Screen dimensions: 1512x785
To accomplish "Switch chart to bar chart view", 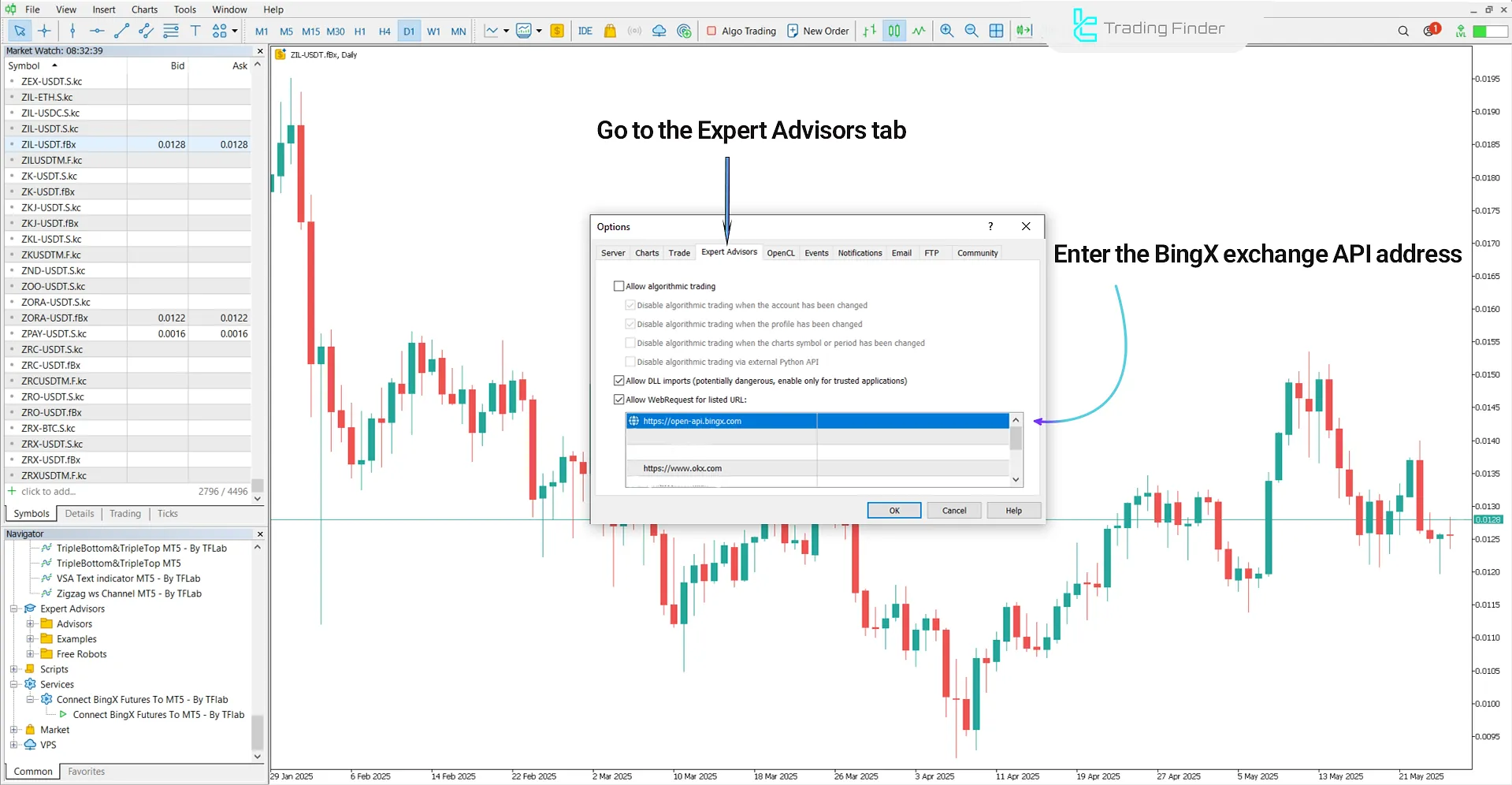I will coord(869,31).
